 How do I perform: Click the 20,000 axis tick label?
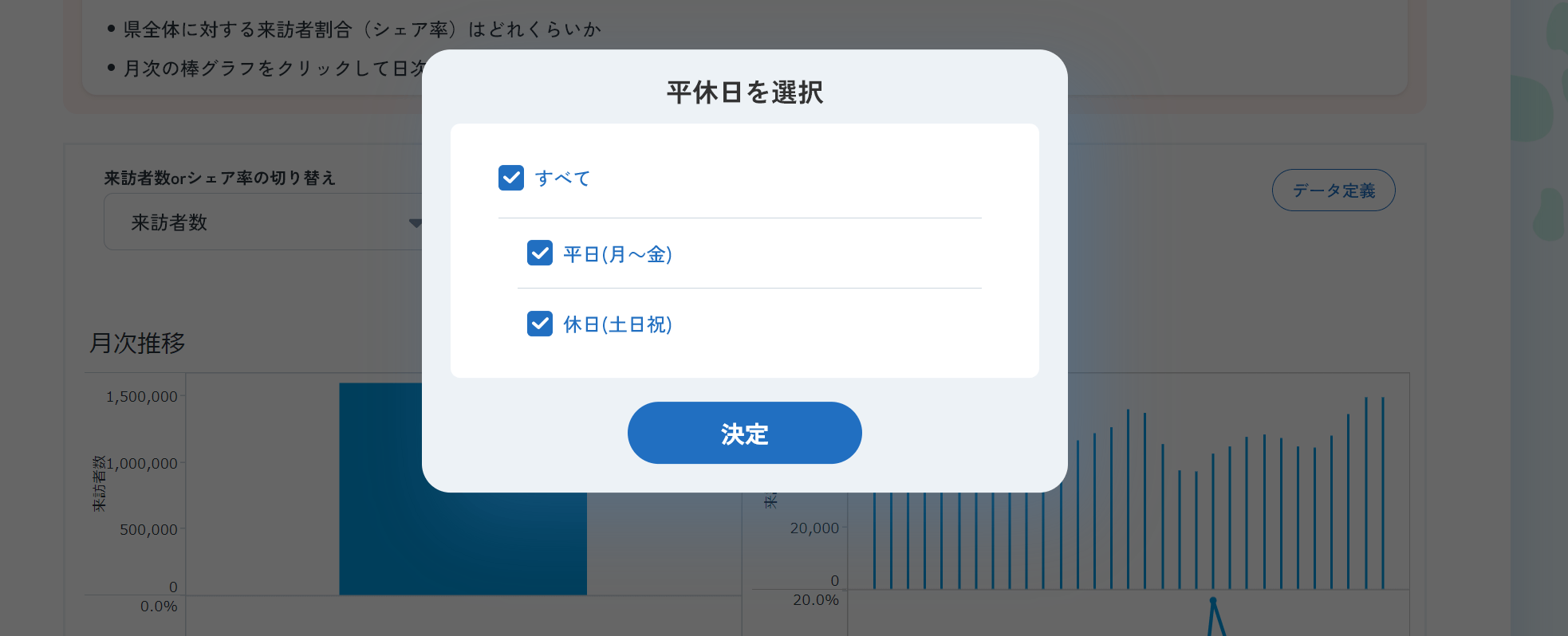click(x=814, y=528)
